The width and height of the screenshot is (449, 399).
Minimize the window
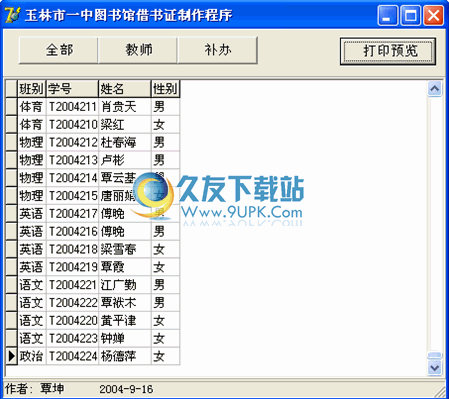387,15
